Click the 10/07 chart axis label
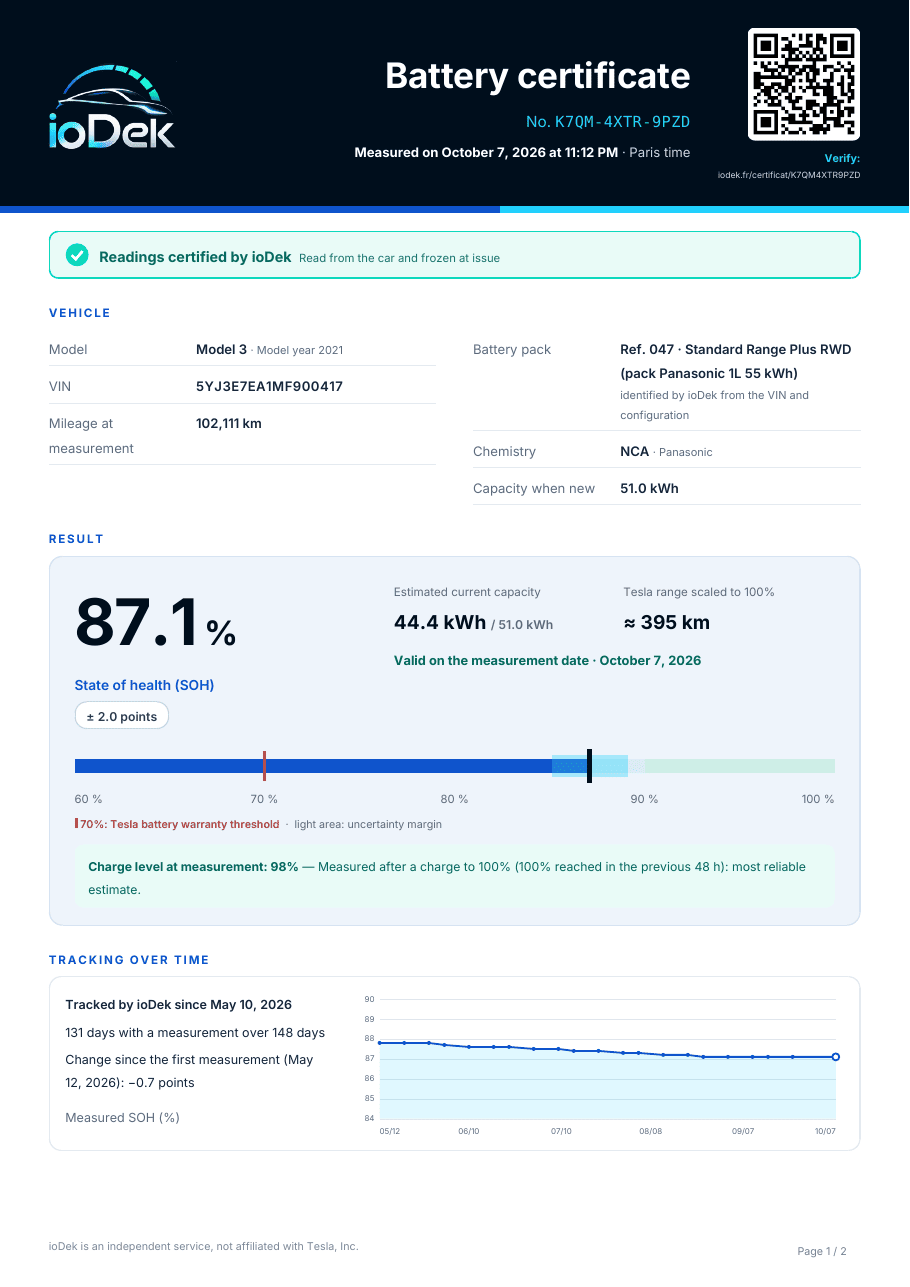 826,1132
